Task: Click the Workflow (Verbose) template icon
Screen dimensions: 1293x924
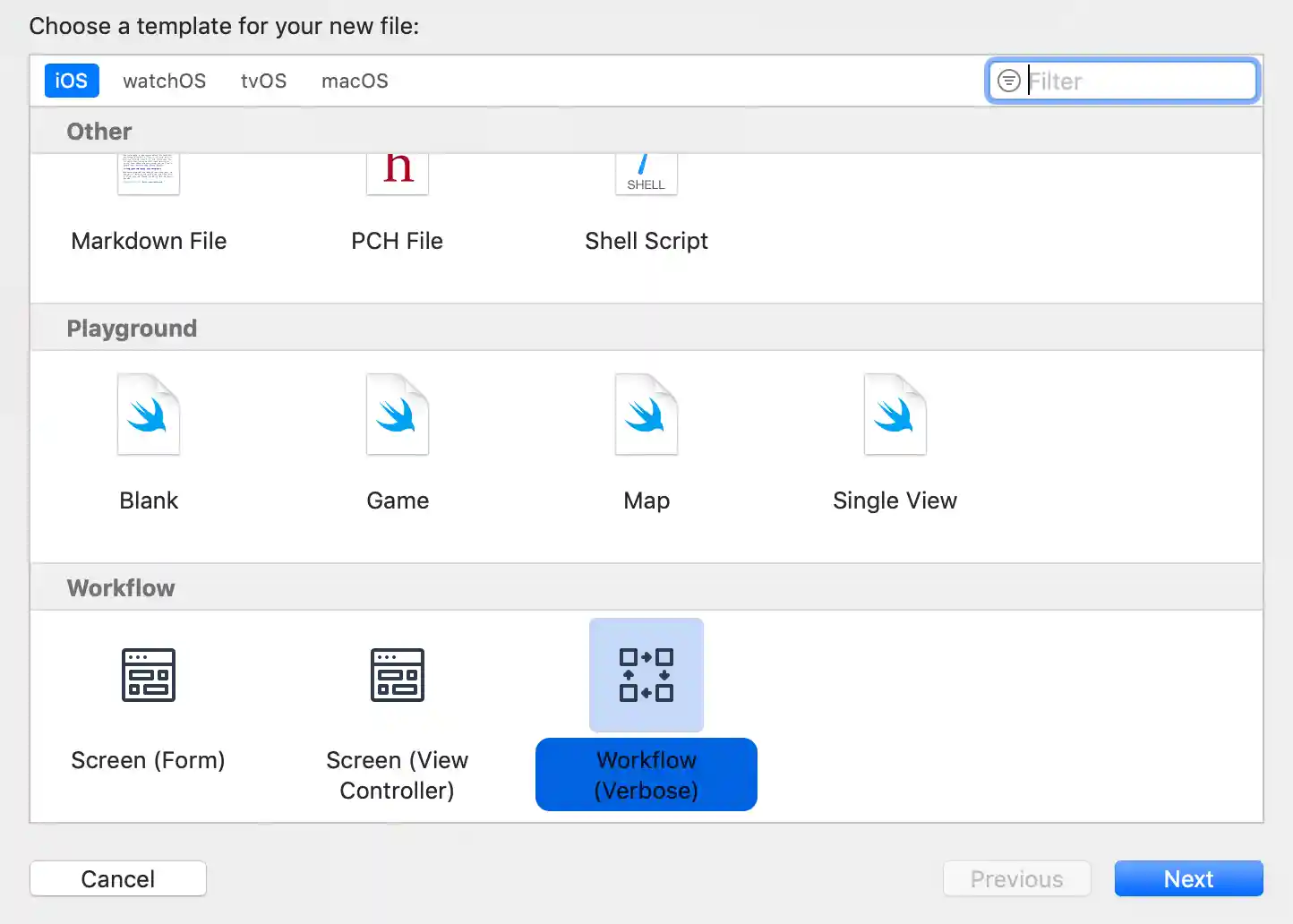Action: [646, 675]
